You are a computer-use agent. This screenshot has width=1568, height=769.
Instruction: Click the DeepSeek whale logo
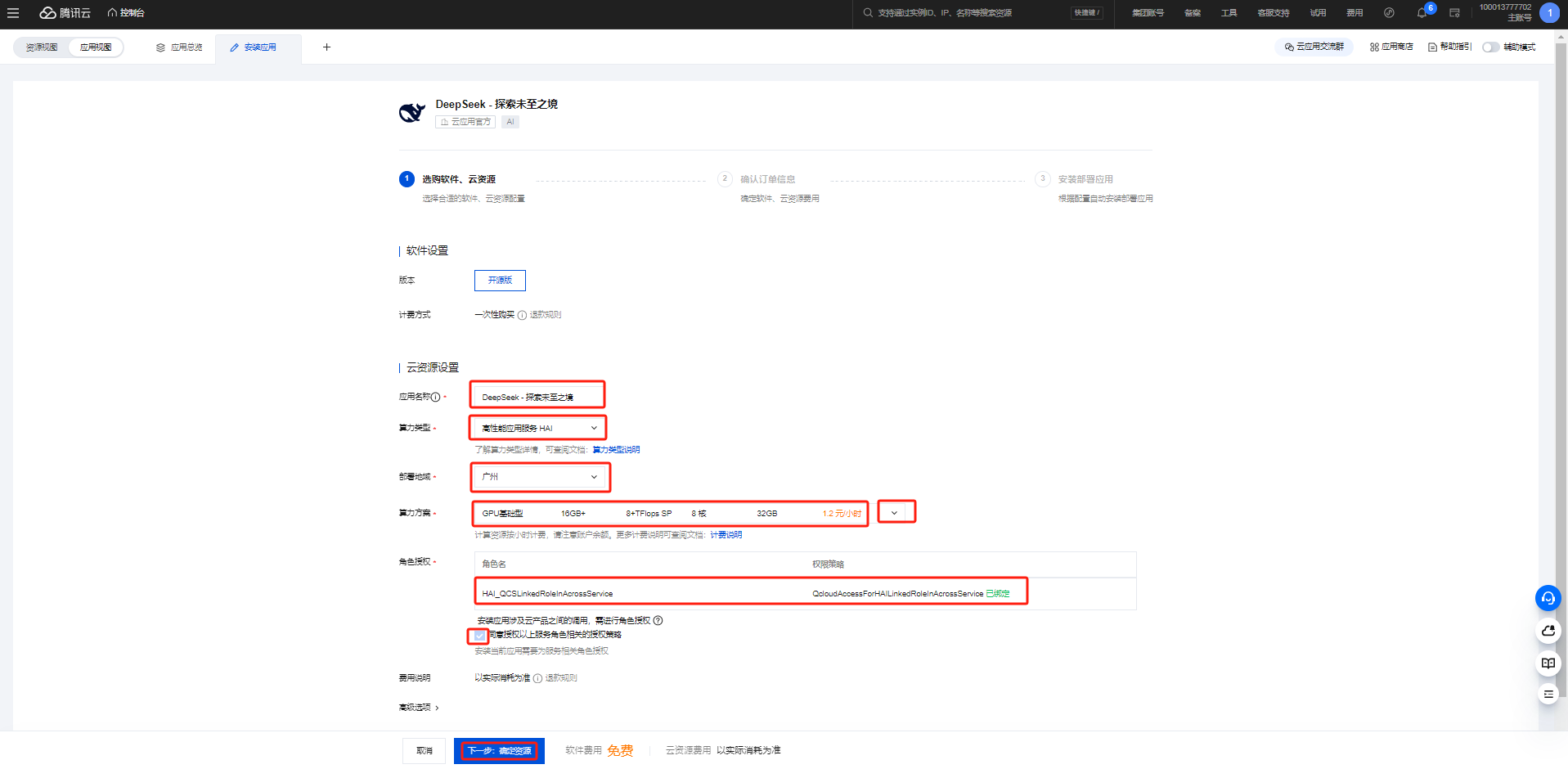pyautogui.click(x=412, y=112)
